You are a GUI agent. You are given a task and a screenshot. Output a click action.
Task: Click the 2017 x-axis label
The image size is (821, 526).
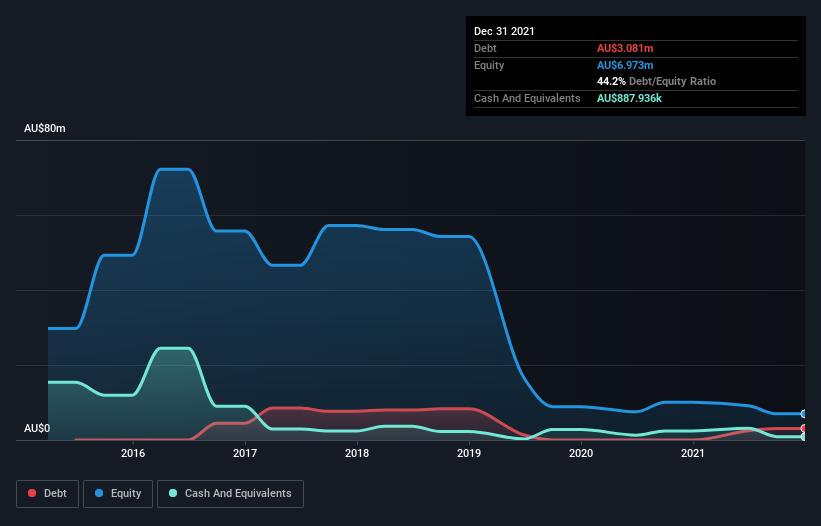point(245,453)
